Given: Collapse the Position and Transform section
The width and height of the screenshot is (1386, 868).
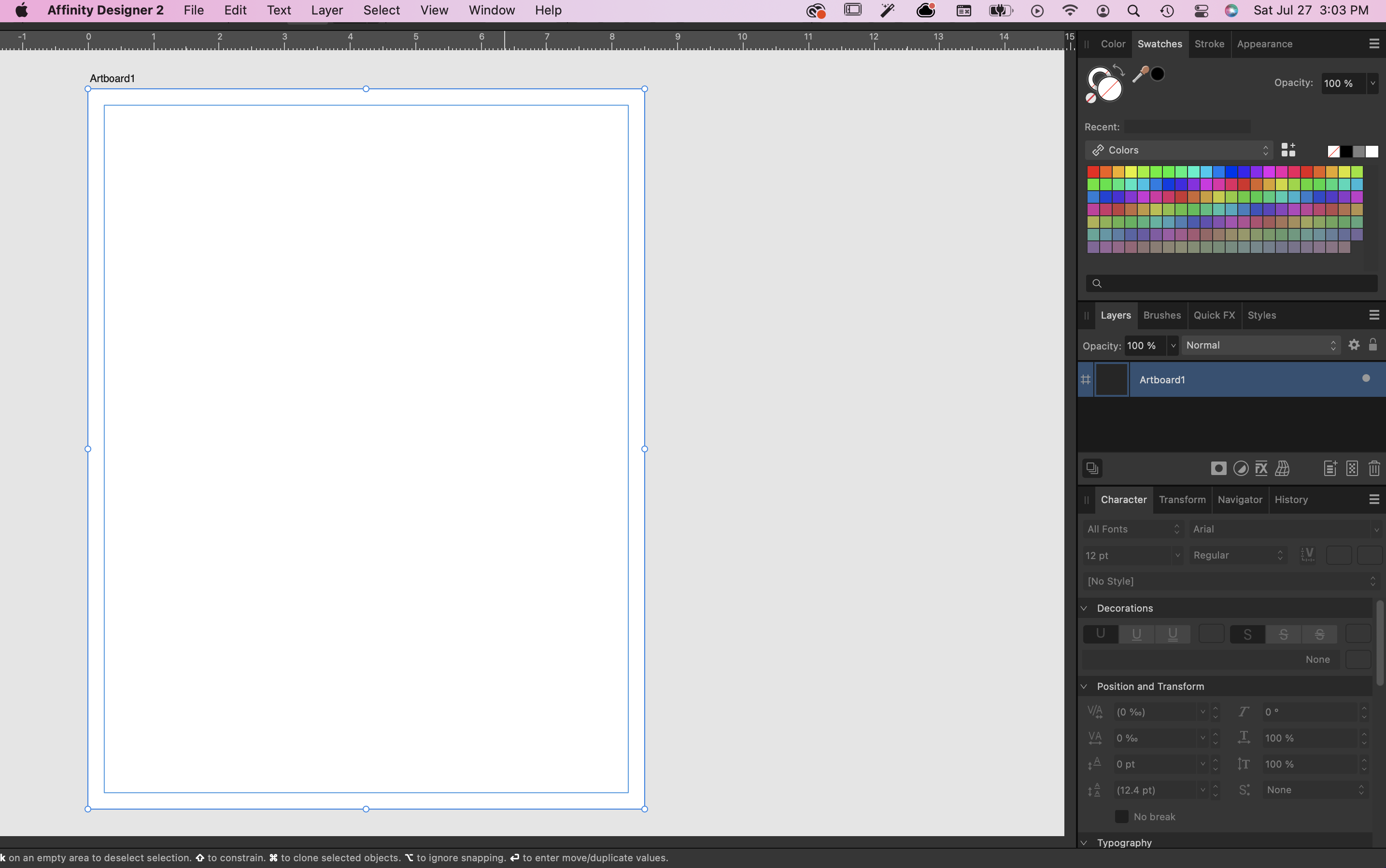Looking at the screenshot, I should [1084, 686].
